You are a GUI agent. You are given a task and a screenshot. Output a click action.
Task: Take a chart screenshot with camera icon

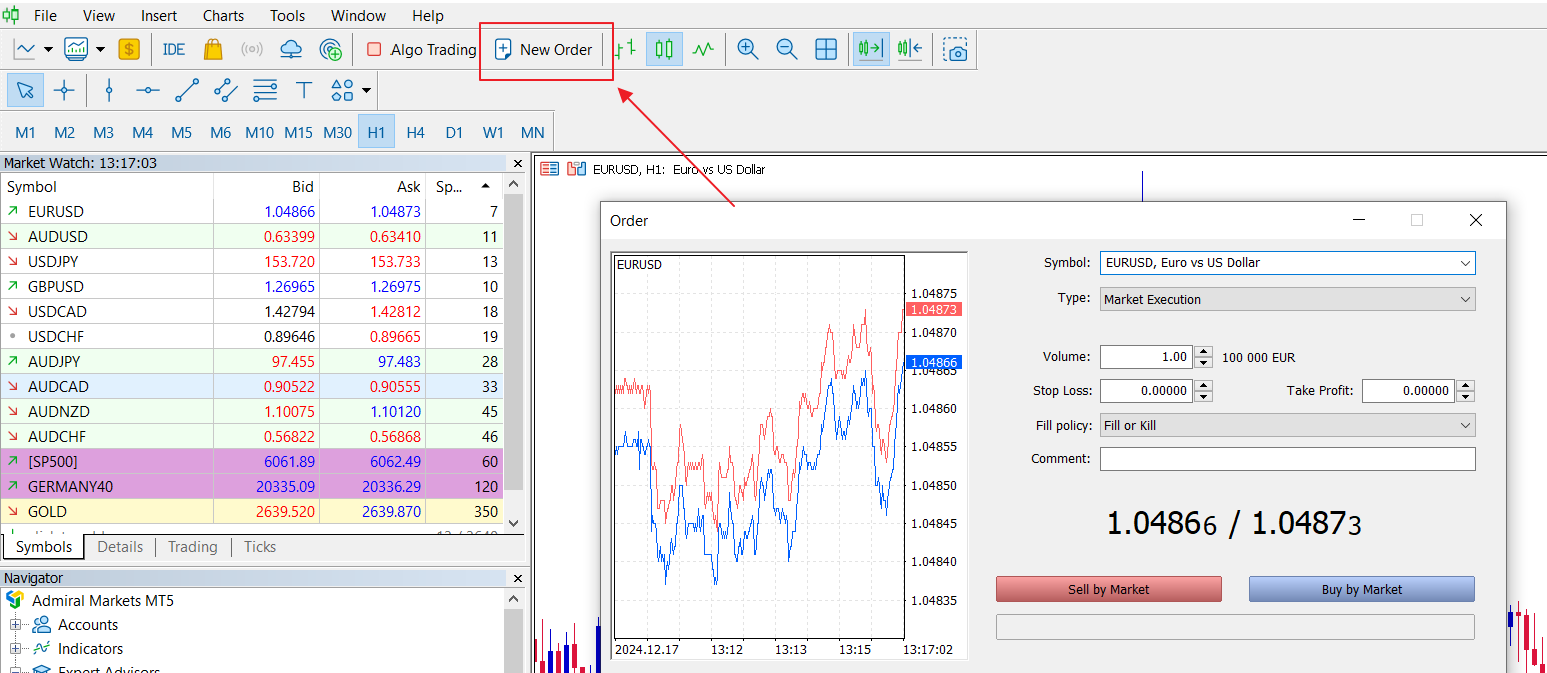click(x=957, y=50)
